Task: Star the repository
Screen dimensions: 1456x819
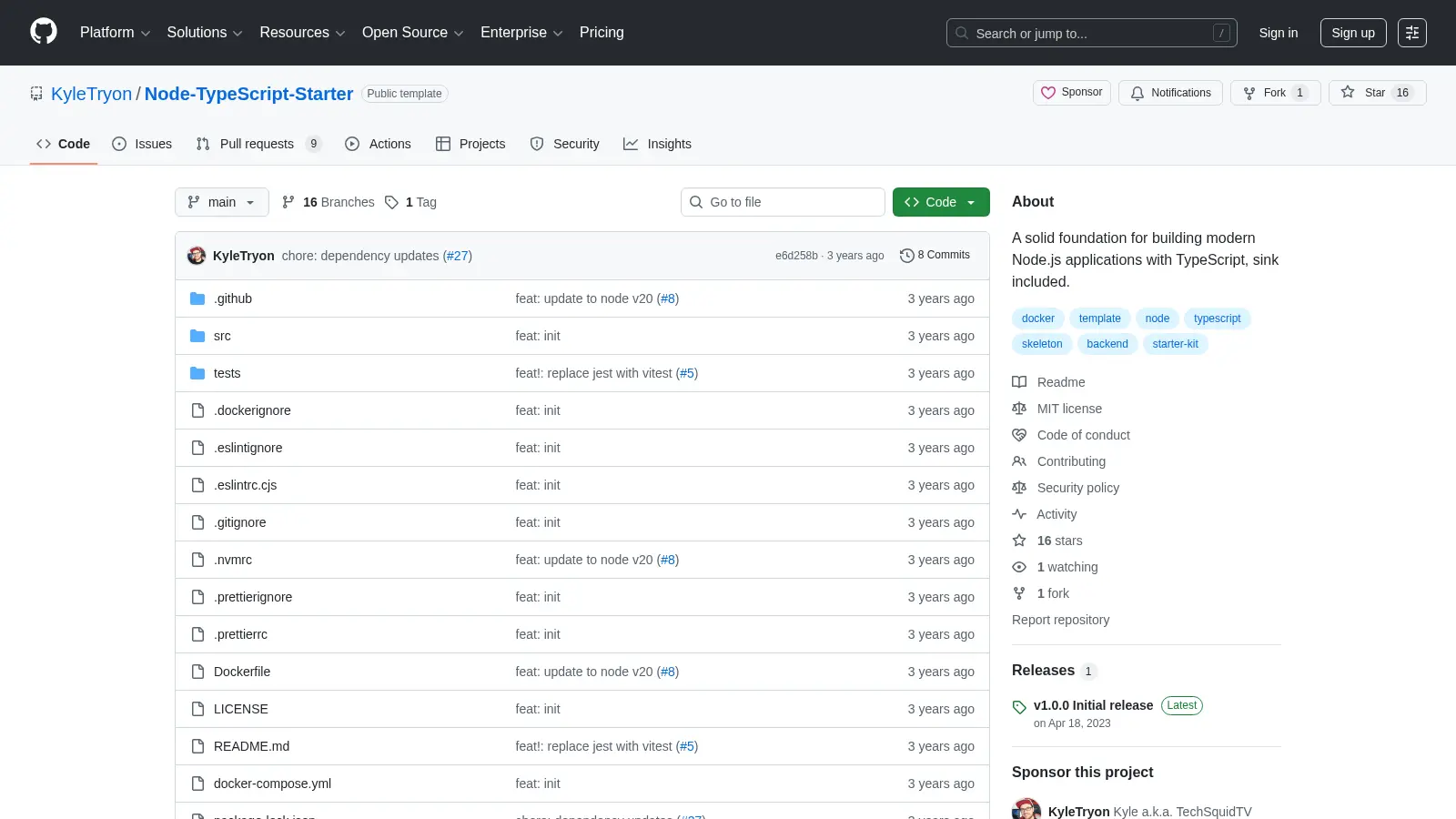Action: 1377,93
